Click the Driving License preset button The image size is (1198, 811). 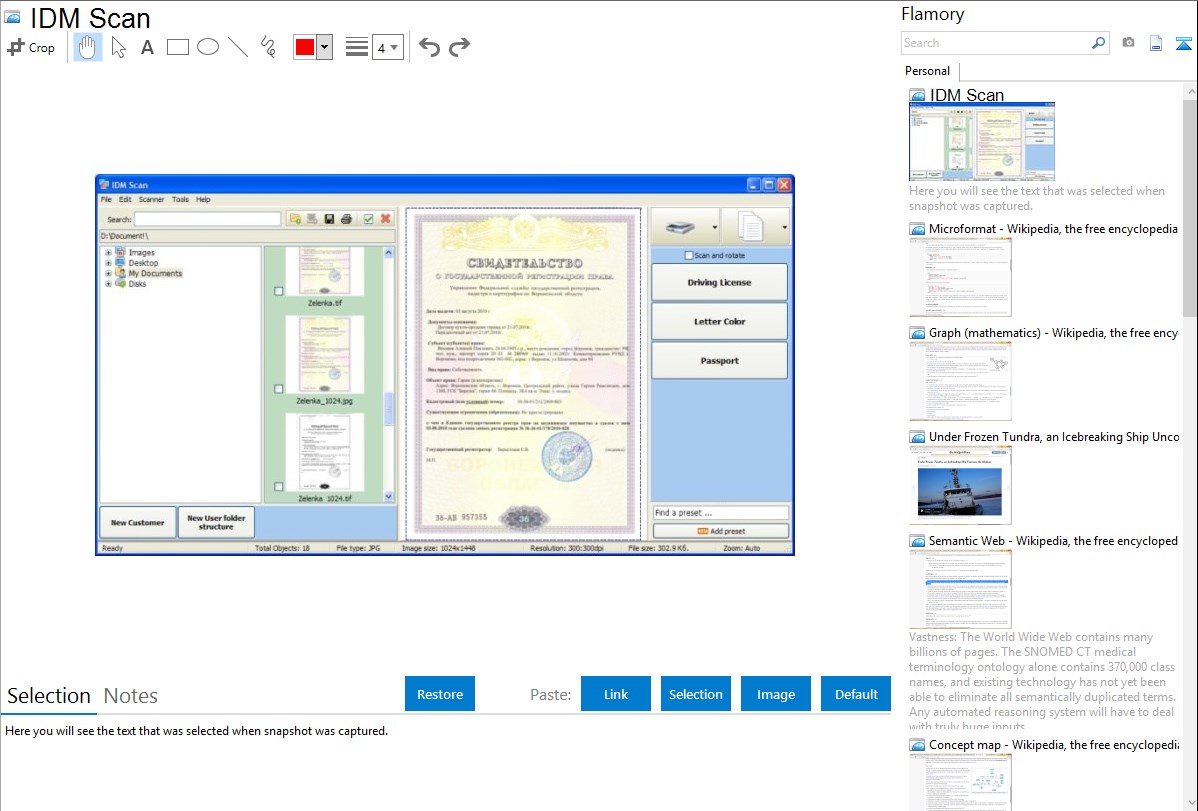719,283
